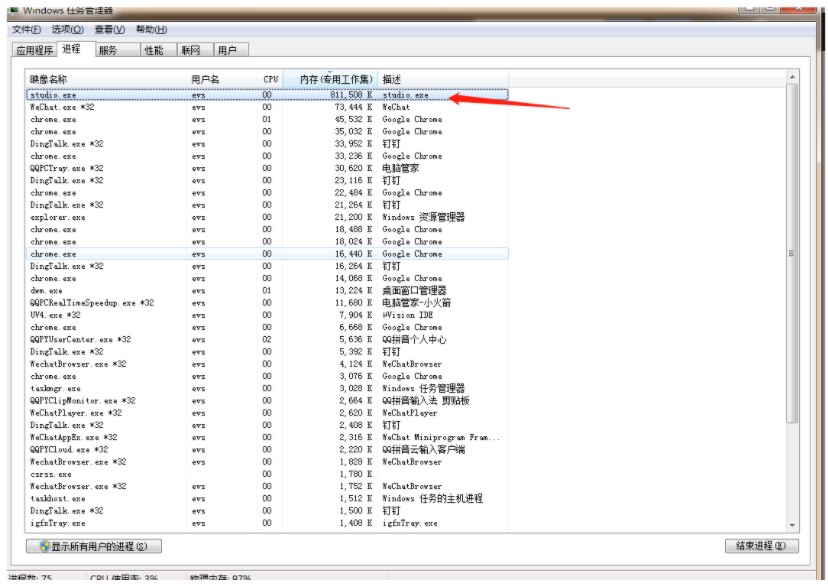Screen dimensions: 828x585
Task: Select the UV4.exe *32 process
Action: click(267, 315)
